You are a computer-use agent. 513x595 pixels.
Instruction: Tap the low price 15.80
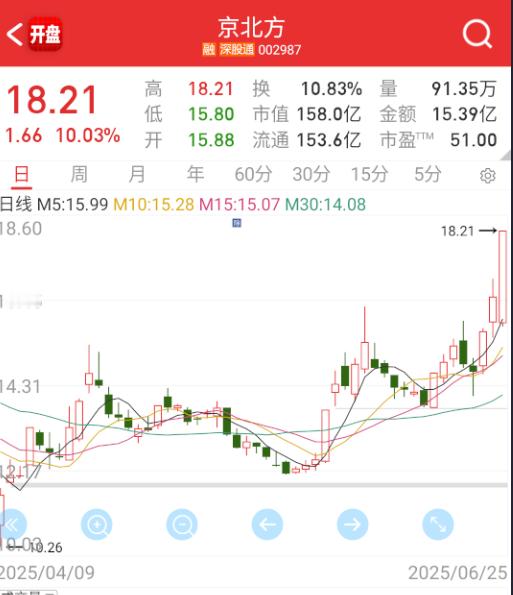[x=211, y=114]
